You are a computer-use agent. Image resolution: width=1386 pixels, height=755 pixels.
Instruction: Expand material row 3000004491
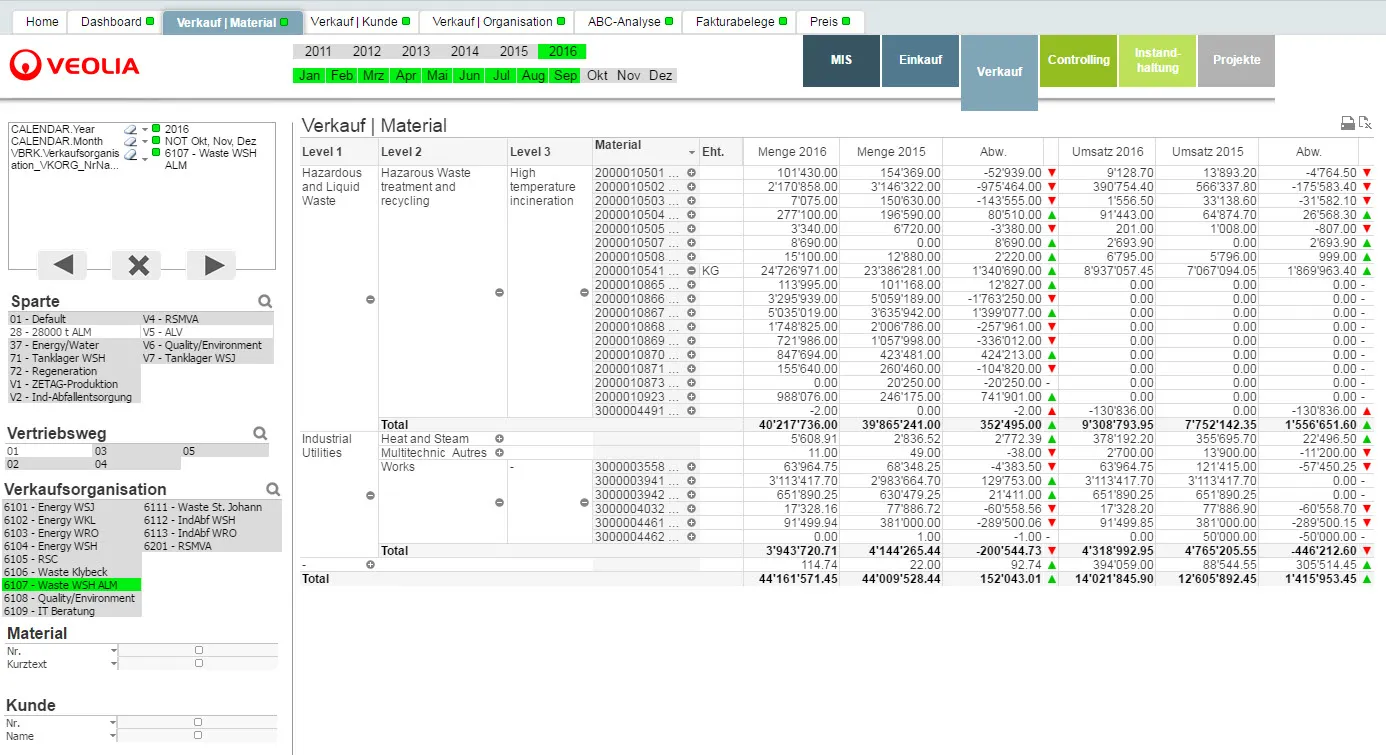pyautogui.click(x=691, y=411)
